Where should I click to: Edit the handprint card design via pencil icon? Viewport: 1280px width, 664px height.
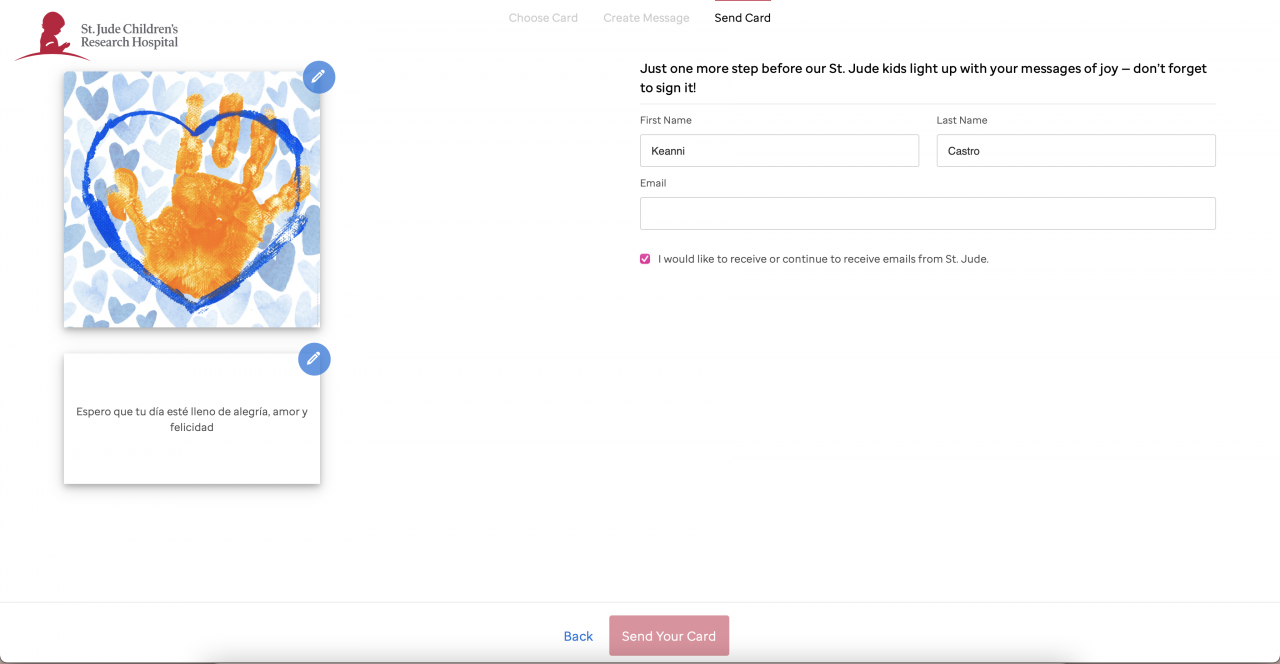tap(319, 77)
